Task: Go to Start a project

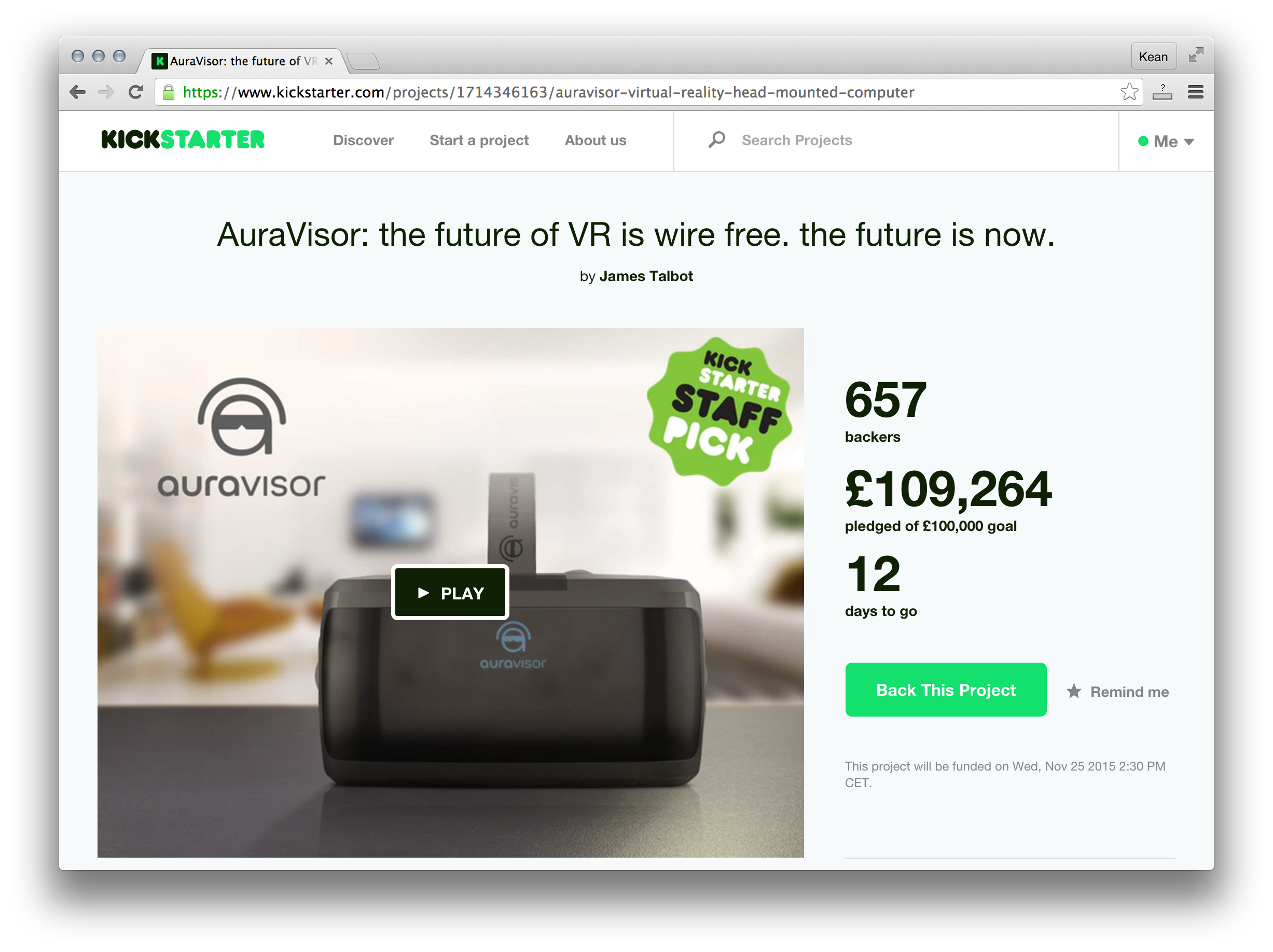Action: click(x=479, y=141)
